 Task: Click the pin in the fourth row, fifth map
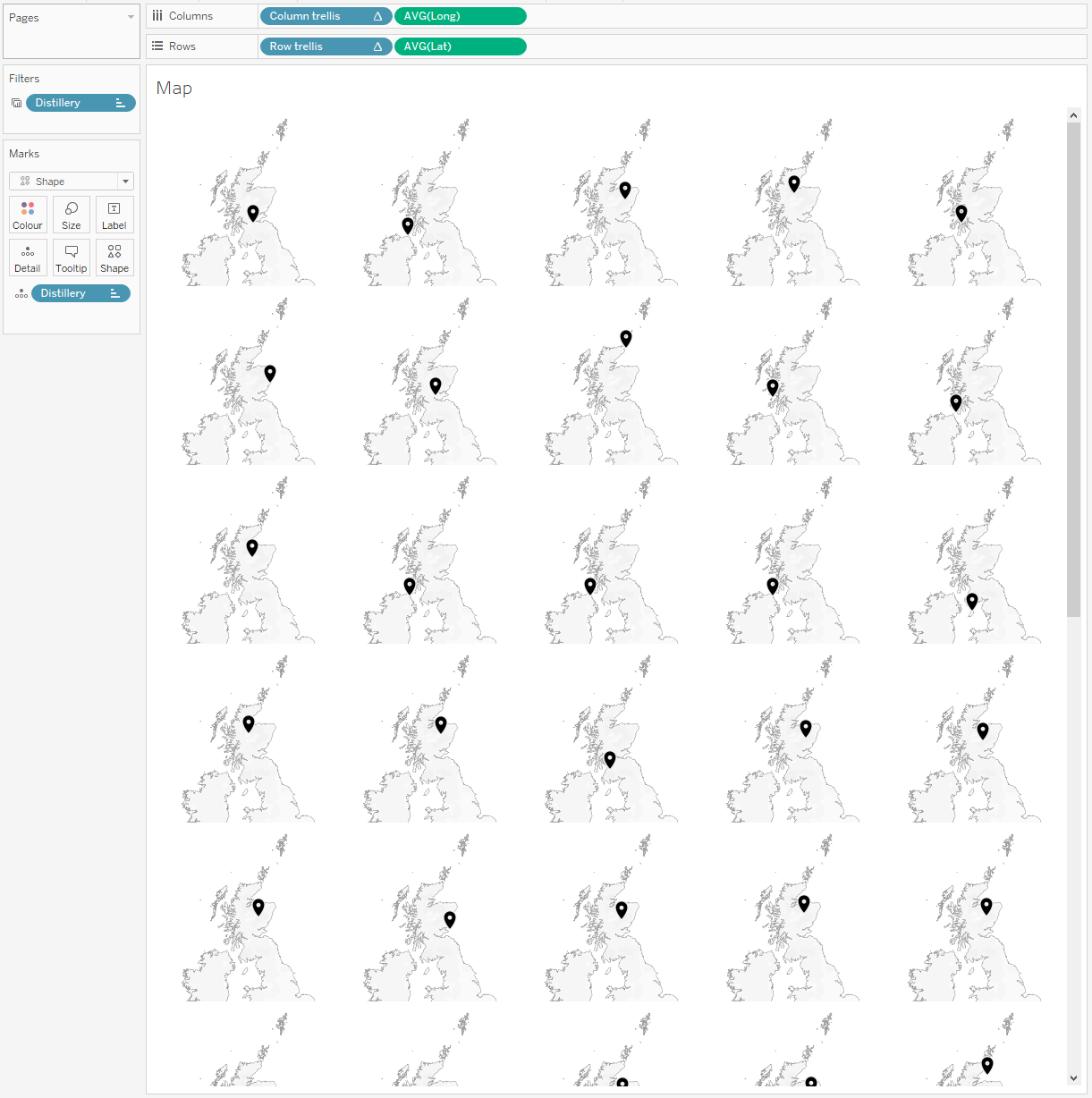(983, 731)
